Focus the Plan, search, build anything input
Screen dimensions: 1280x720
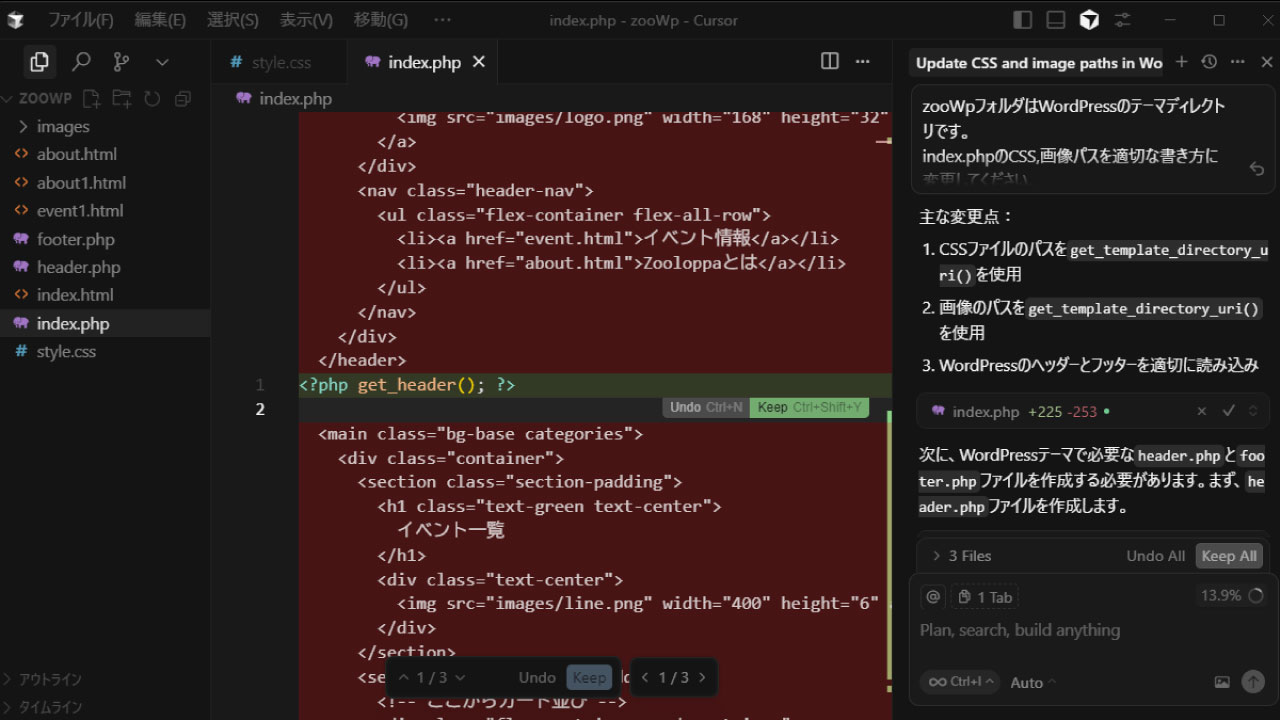(x=1092, y=630)
